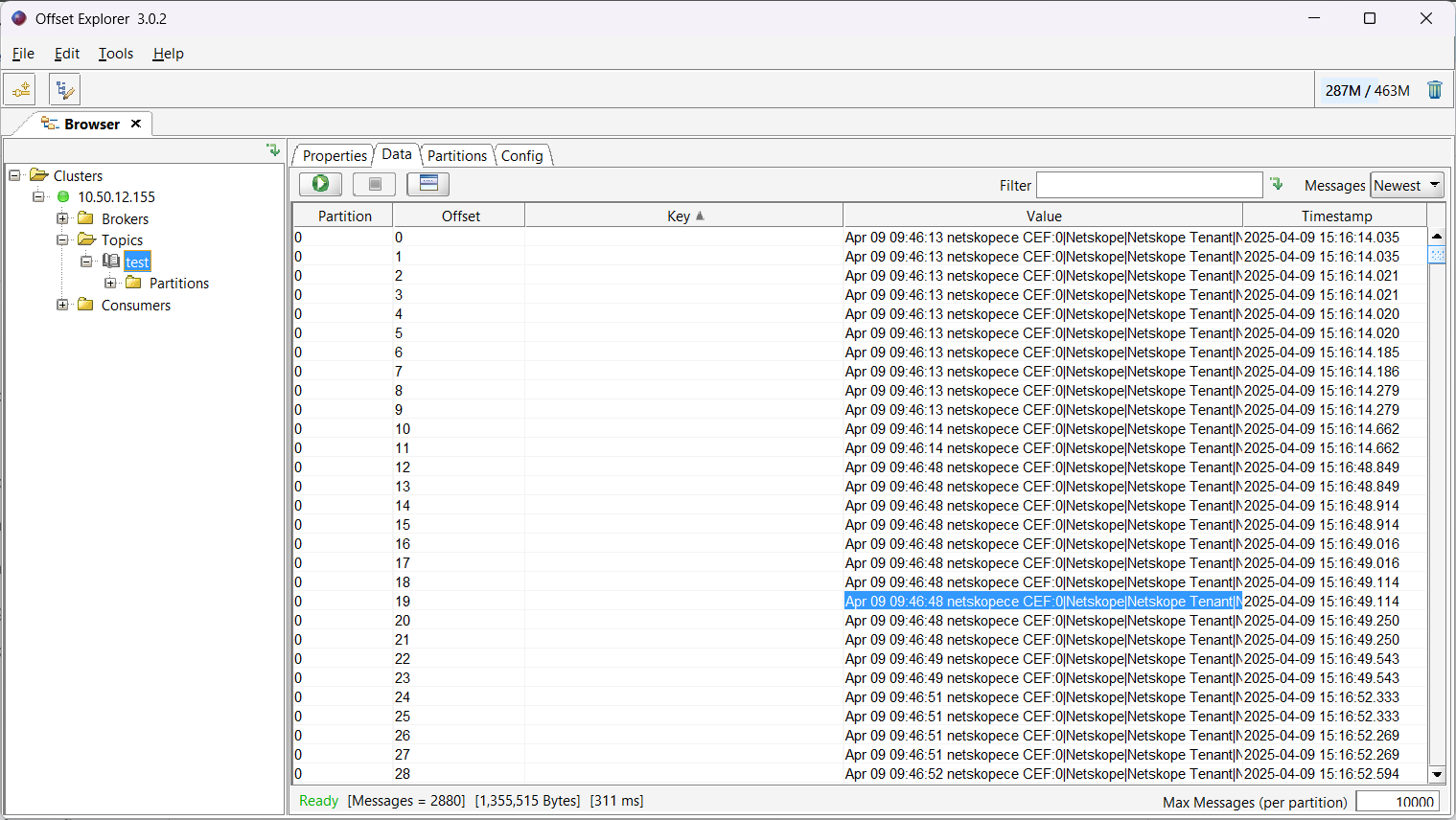Switch to the Properties tab
This screenshot has height=820, width=1456.
(335, 155)
